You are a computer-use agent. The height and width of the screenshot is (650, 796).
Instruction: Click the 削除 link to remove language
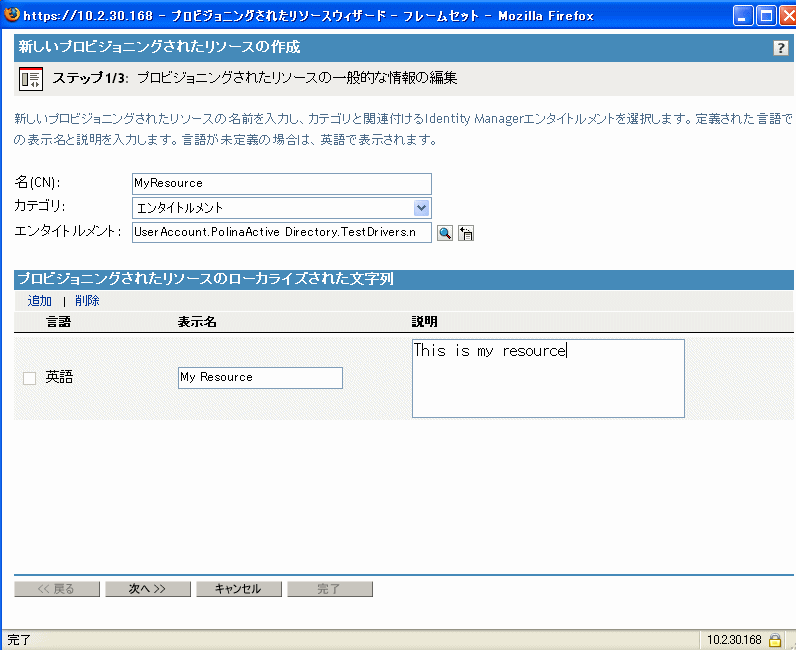(87, 301)
